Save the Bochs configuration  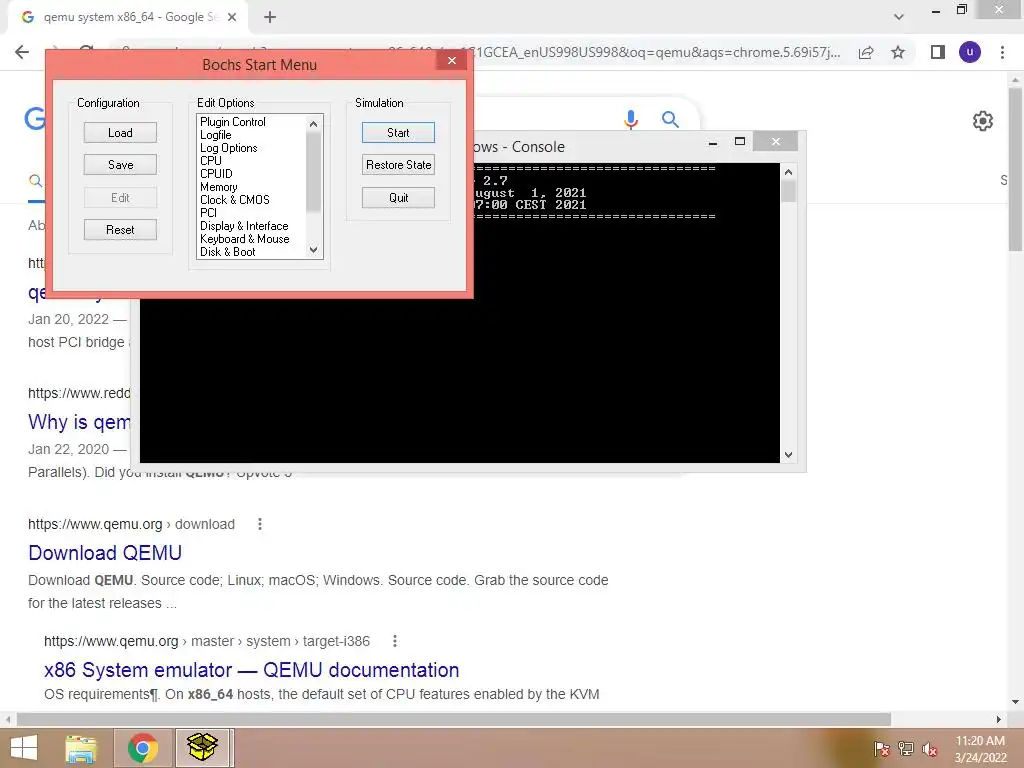pyautogui.click(x=120, y=165)
